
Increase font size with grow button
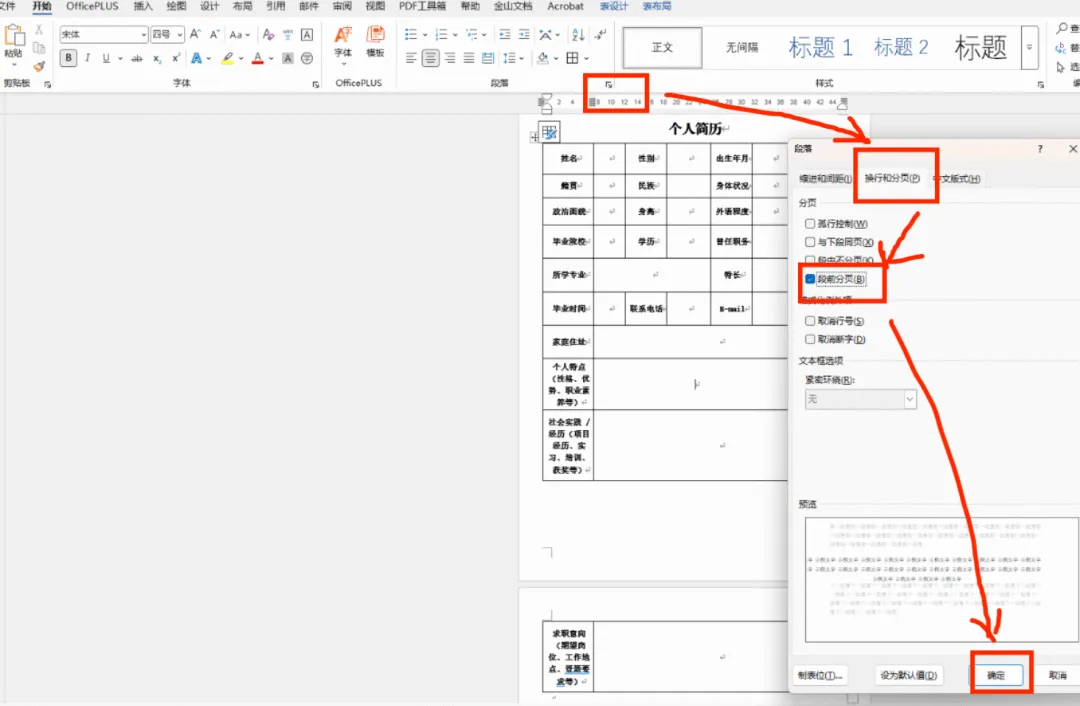[x=195, y=34]
